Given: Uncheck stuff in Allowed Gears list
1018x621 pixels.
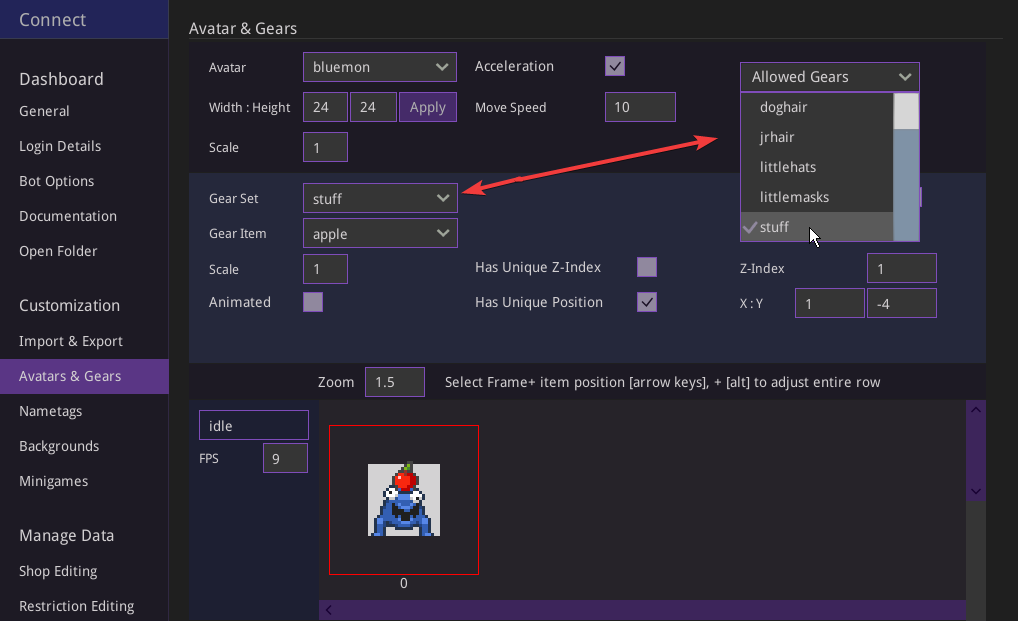Looking at the screenshot, I should coord(817,226).
